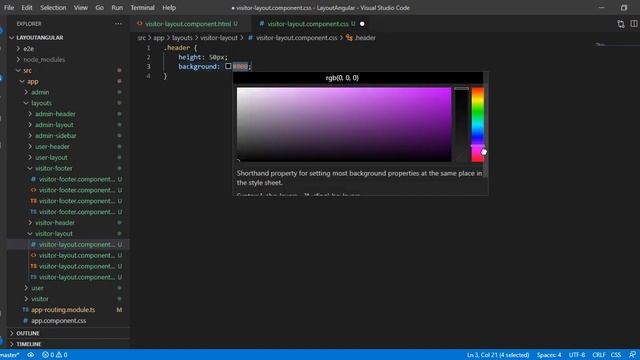Click unsaved dot on css tab
The width and height of the screenshot is (640, 360).
point(362,24)
